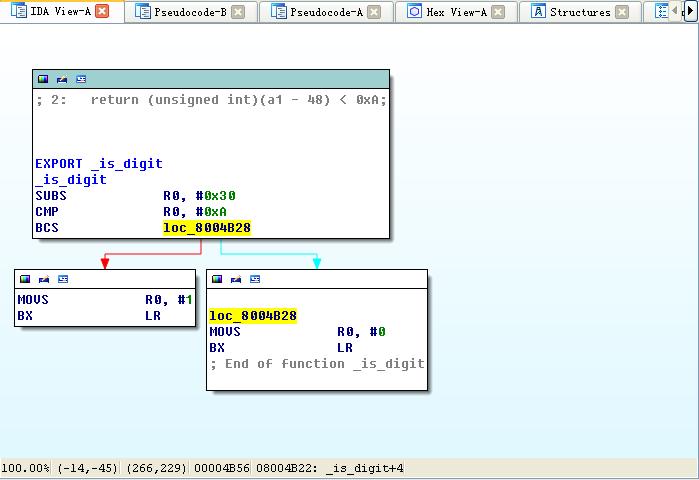Open the Pseudocode-B tab
Viewport: 699px width, 480px height.
coord(190,12)
